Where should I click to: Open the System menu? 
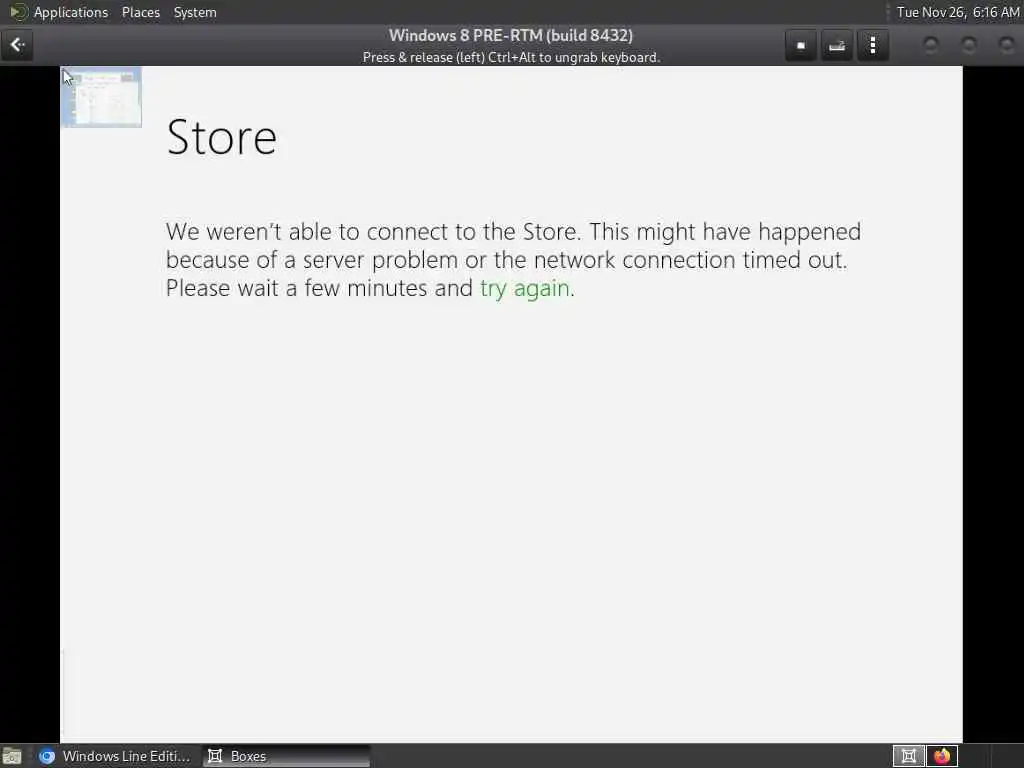click(x=195, y=12)
